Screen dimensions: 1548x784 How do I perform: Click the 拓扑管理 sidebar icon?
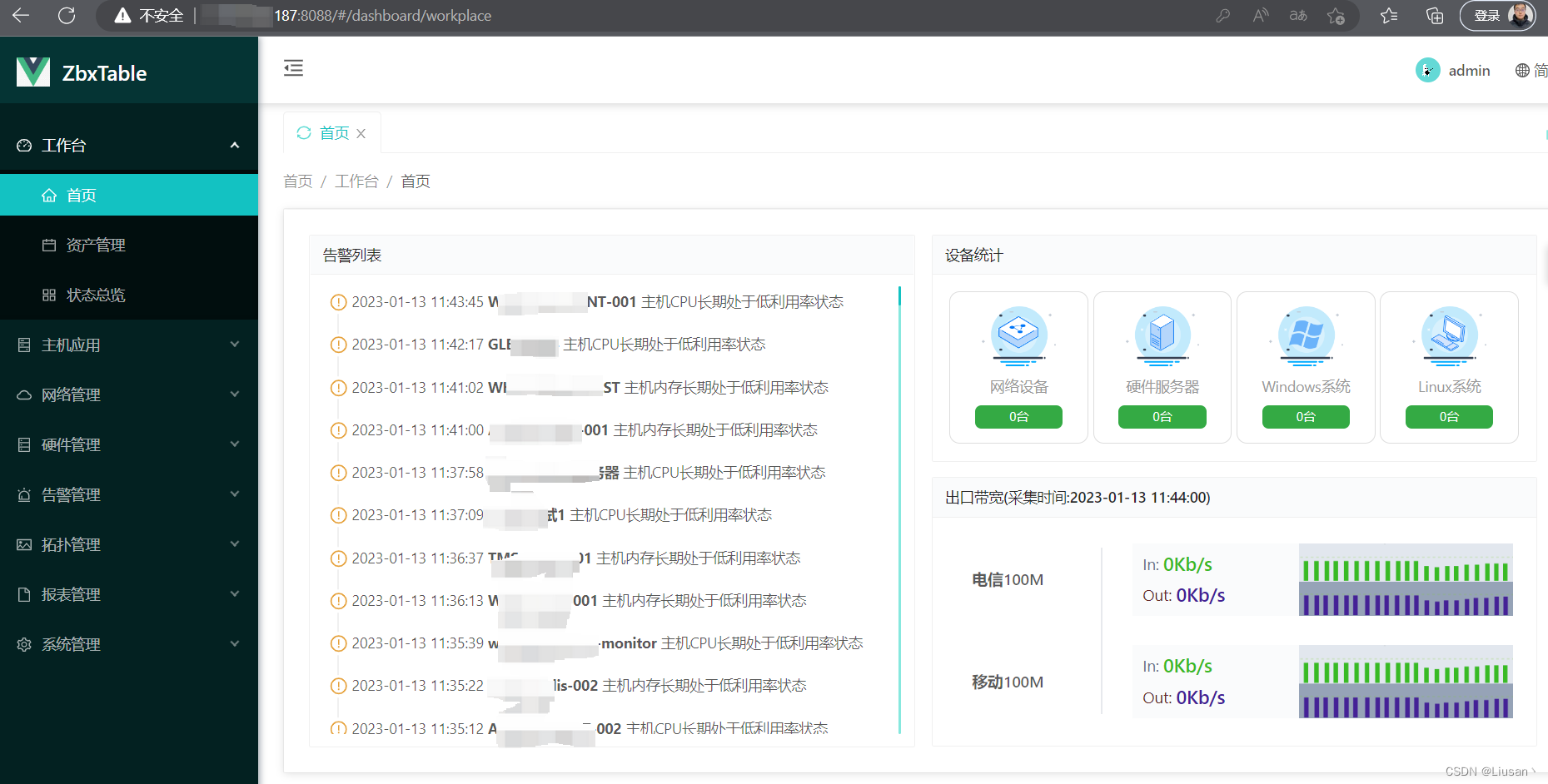(x=23, y=544)
